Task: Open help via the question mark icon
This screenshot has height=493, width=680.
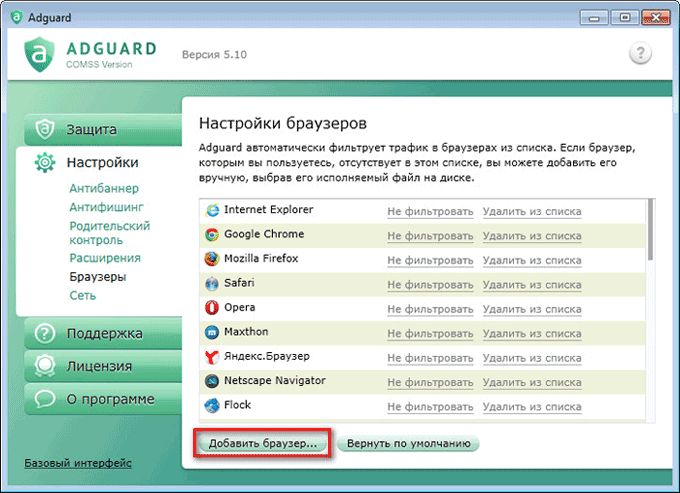Action: pos(640,53)
